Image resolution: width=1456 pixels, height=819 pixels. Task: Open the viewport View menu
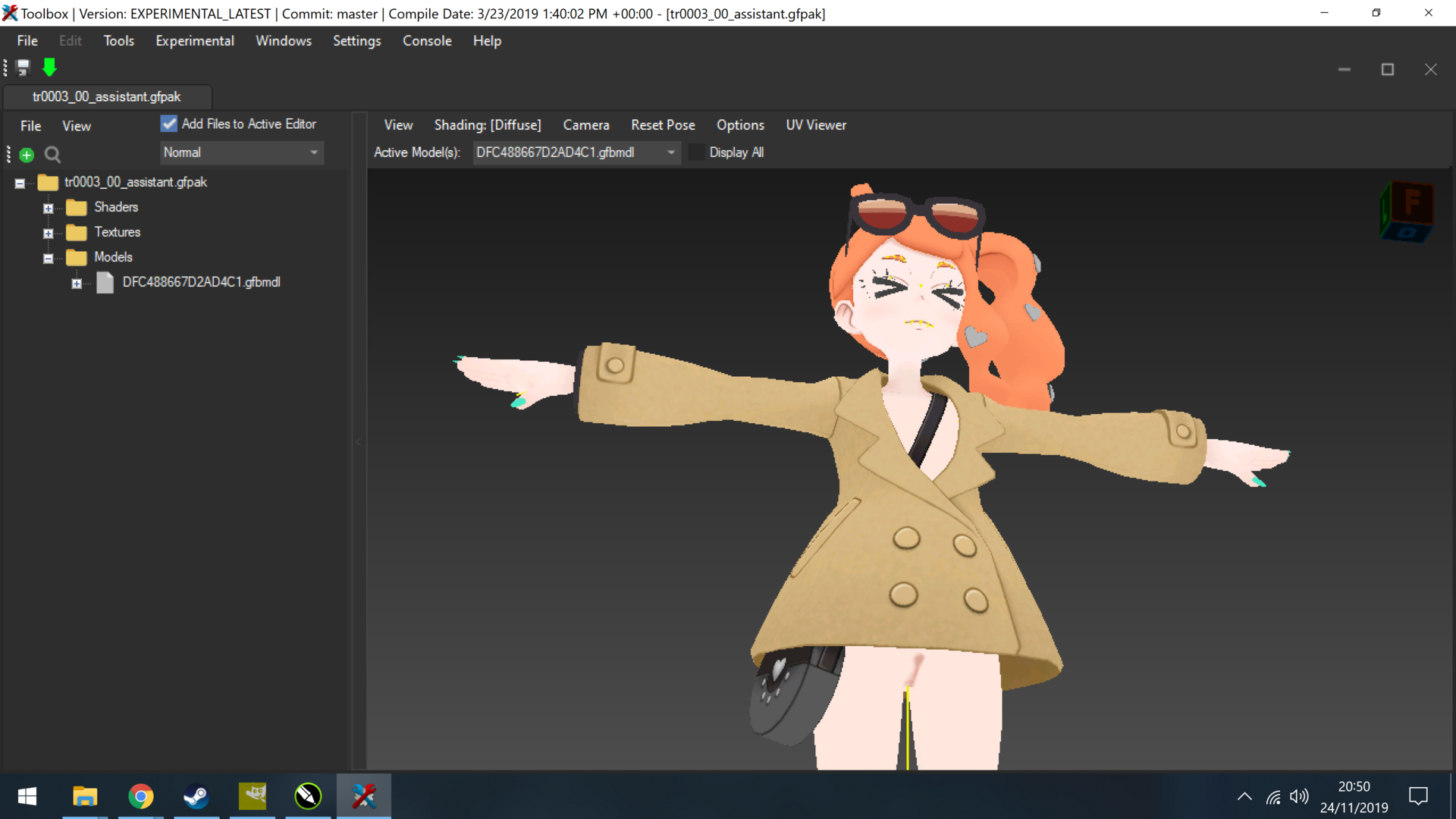(398, 125)
